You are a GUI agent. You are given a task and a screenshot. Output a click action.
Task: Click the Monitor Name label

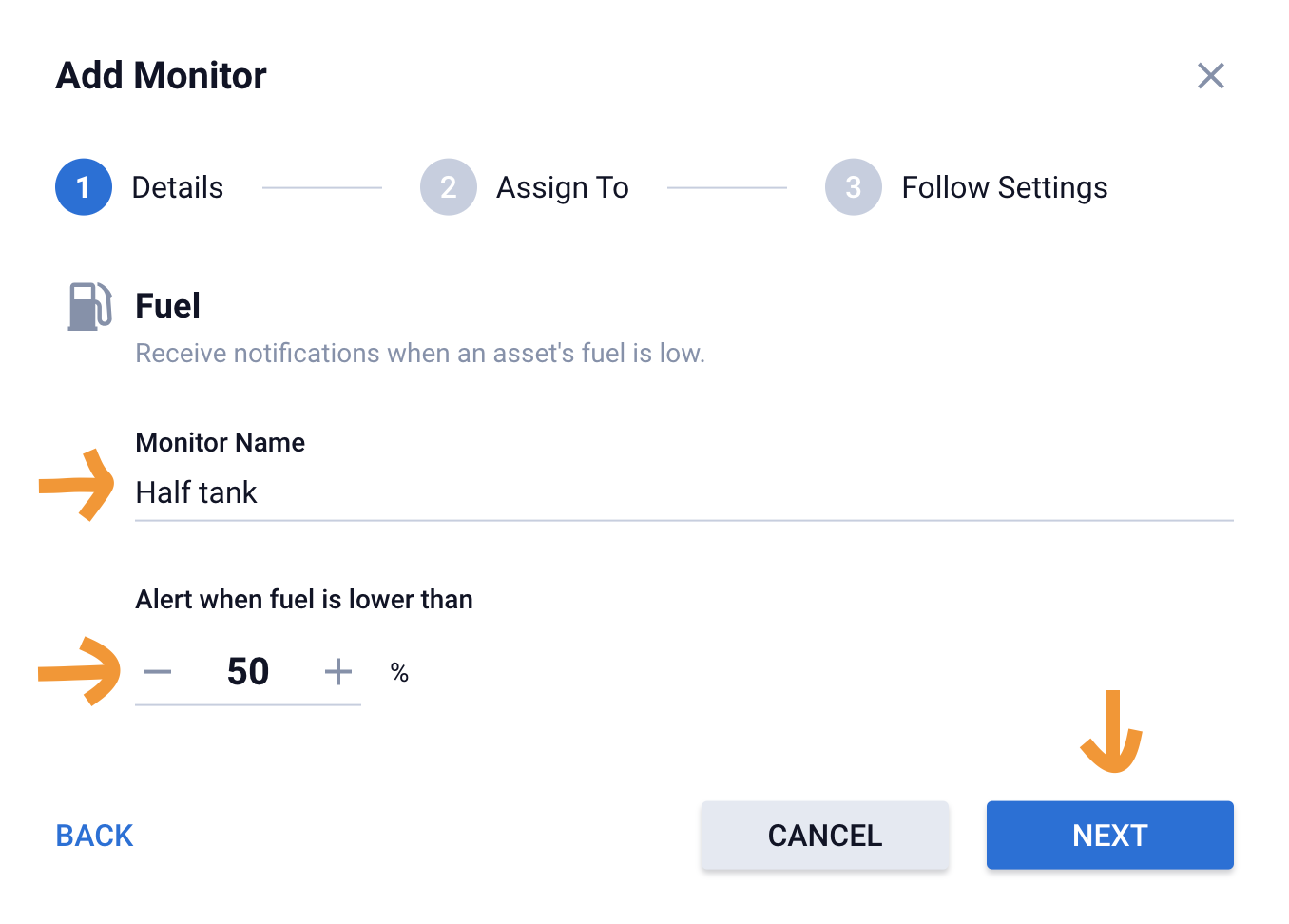click(x=221, y=443)
